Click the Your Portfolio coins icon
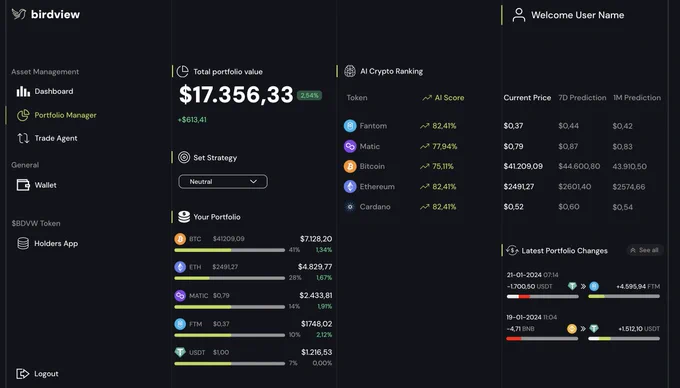 184,217
